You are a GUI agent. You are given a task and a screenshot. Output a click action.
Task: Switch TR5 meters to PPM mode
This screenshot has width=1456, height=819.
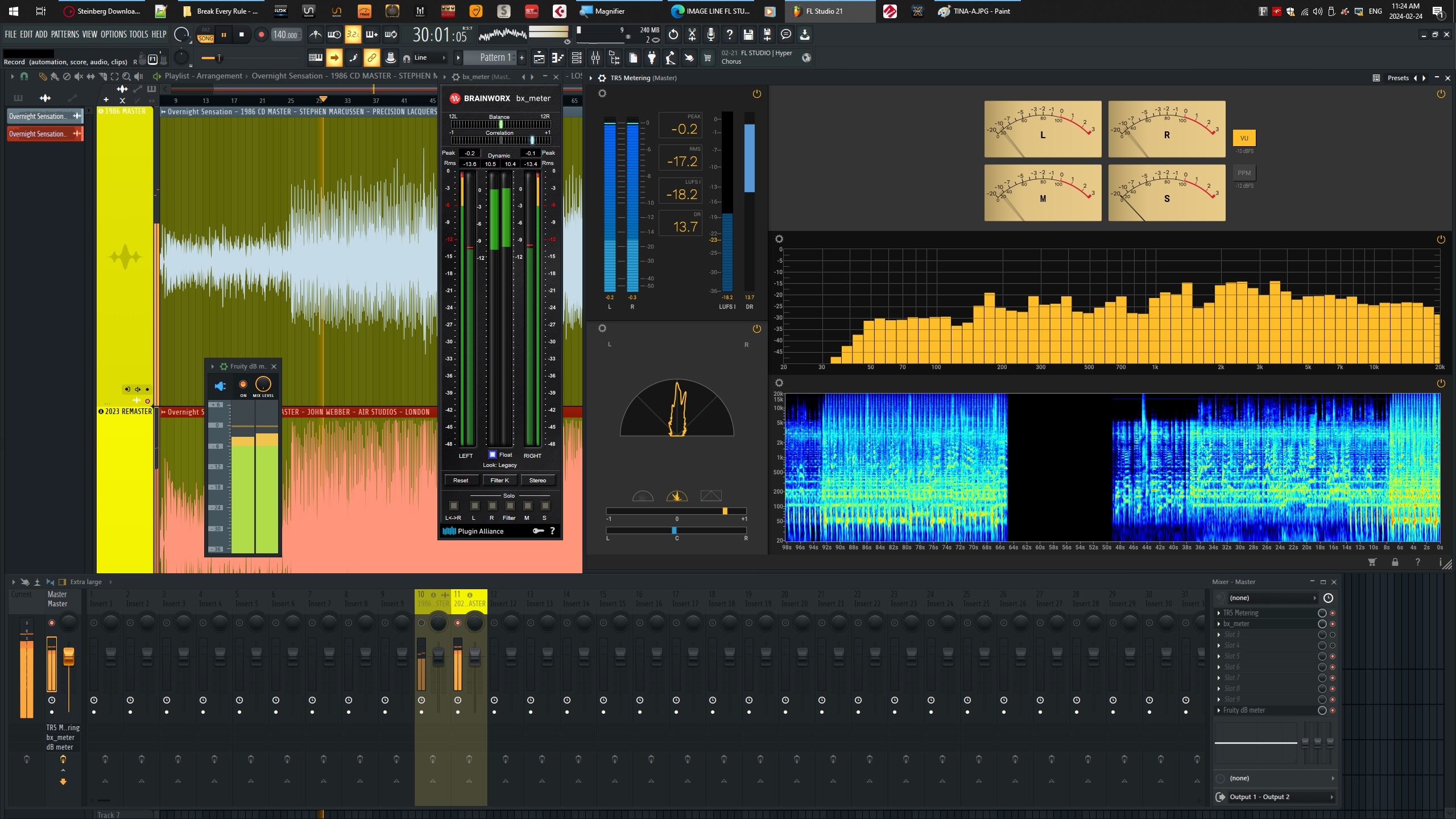1244,173
